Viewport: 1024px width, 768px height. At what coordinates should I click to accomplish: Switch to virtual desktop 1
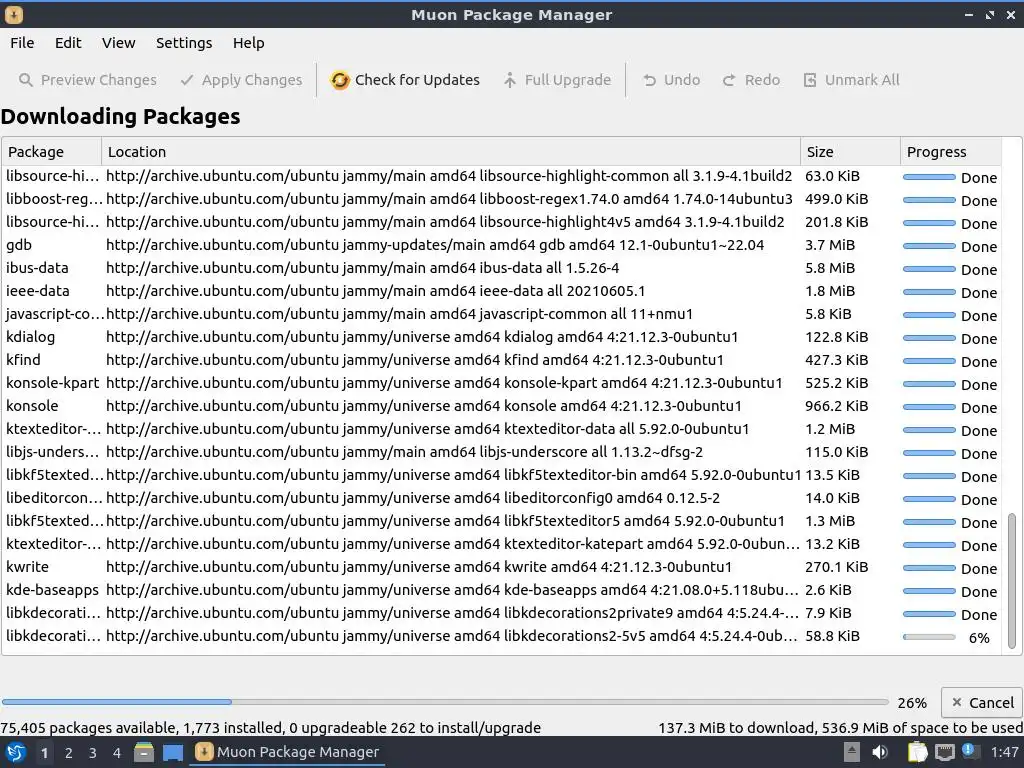(44, 753)
